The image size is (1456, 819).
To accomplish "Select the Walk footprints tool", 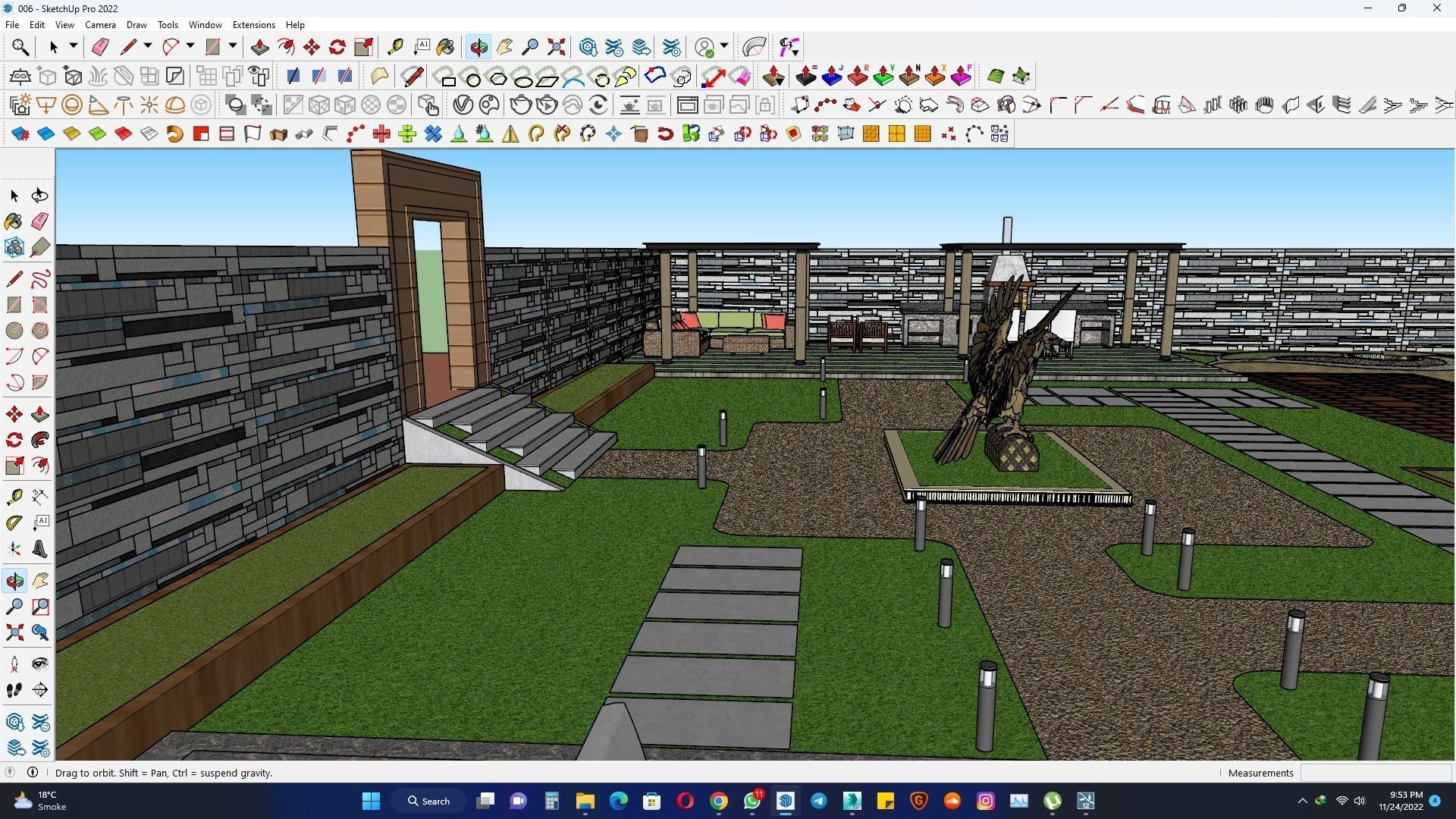I will [14, 689].
